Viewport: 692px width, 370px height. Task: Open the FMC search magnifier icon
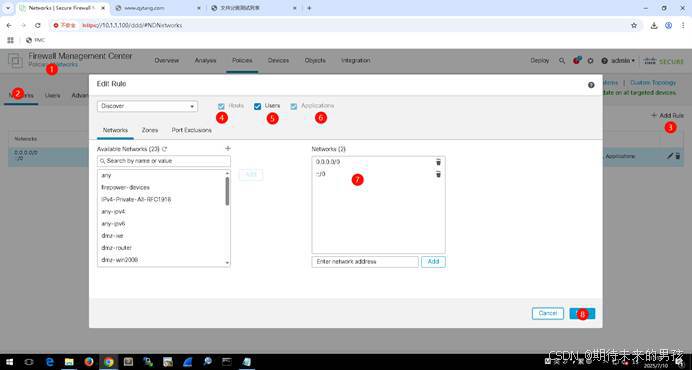[562, 61]
